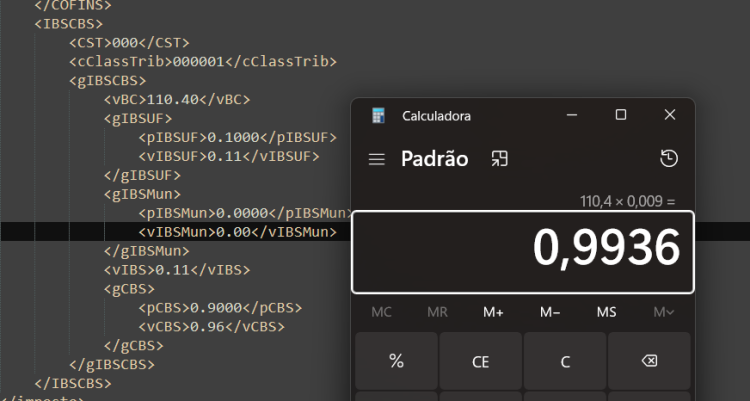Viewport: 750px width, 401px height.
Task: Click the opening <IBSCBS> tag
Action: point(68,24)
